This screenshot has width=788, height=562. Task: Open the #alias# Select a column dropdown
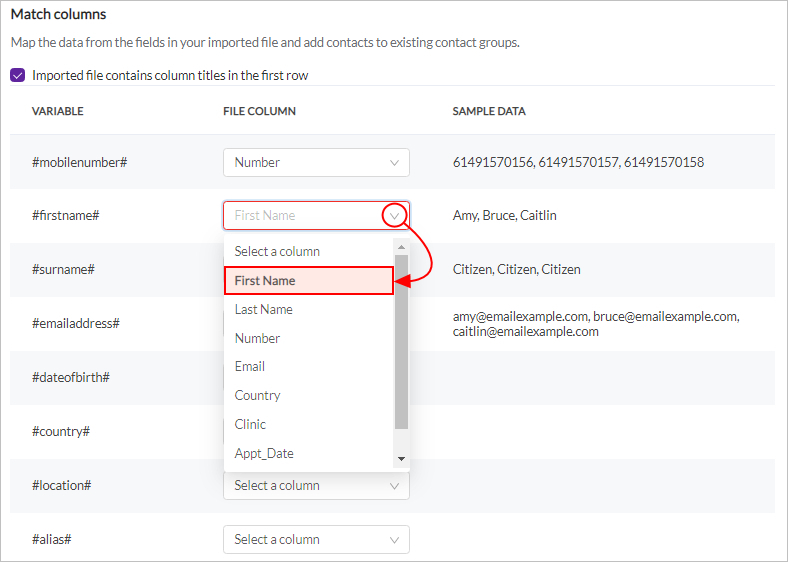point(316,539)
